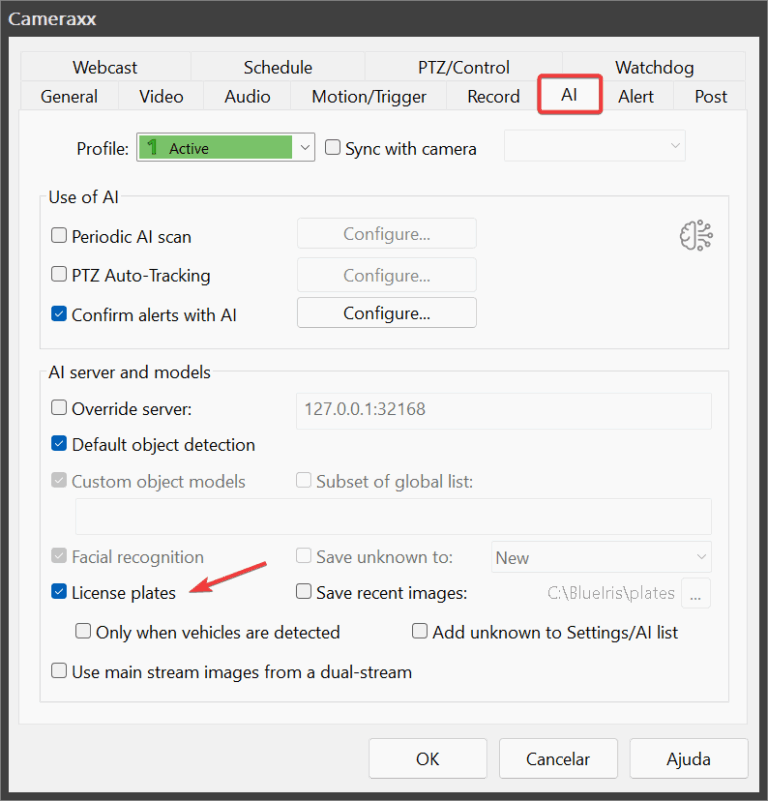Screen dimensions: 768x801
Task: Open the Sync with camera dropdown
Action: point(595,146)
